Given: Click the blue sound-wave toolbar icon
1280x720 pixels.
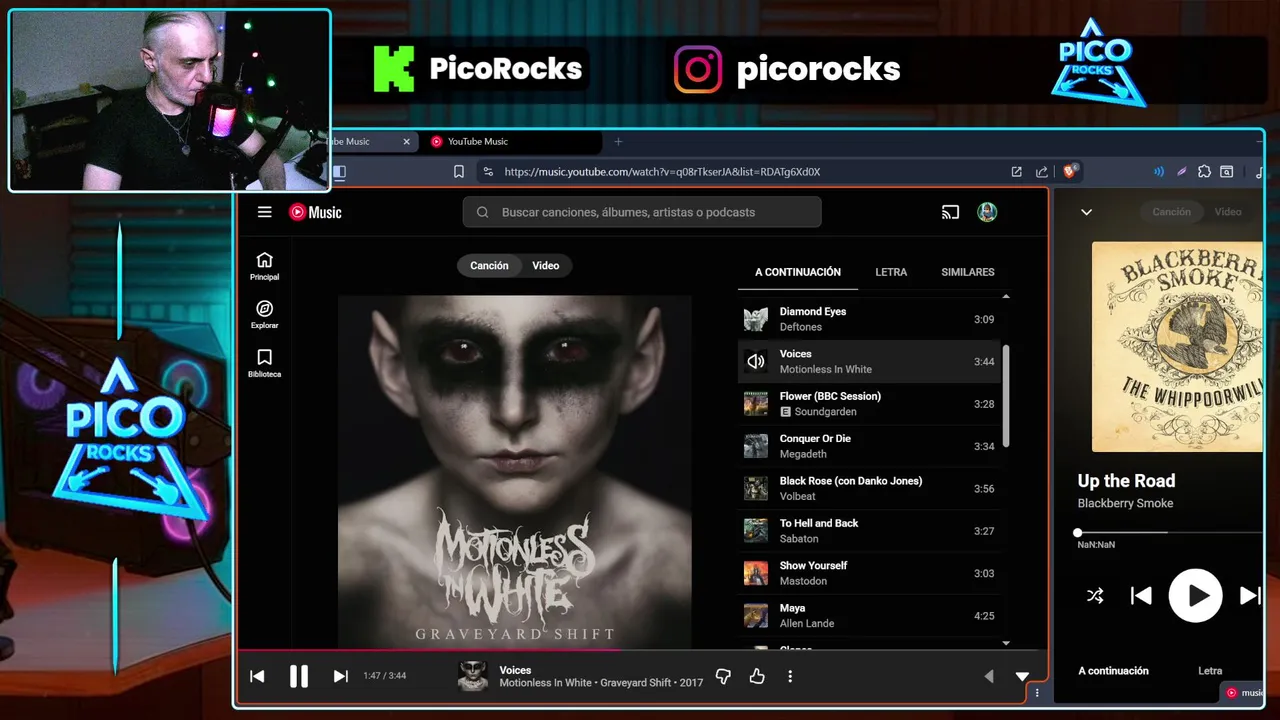Looking at the screenshot, I should pyautogui.click(x=1158, y=171).
